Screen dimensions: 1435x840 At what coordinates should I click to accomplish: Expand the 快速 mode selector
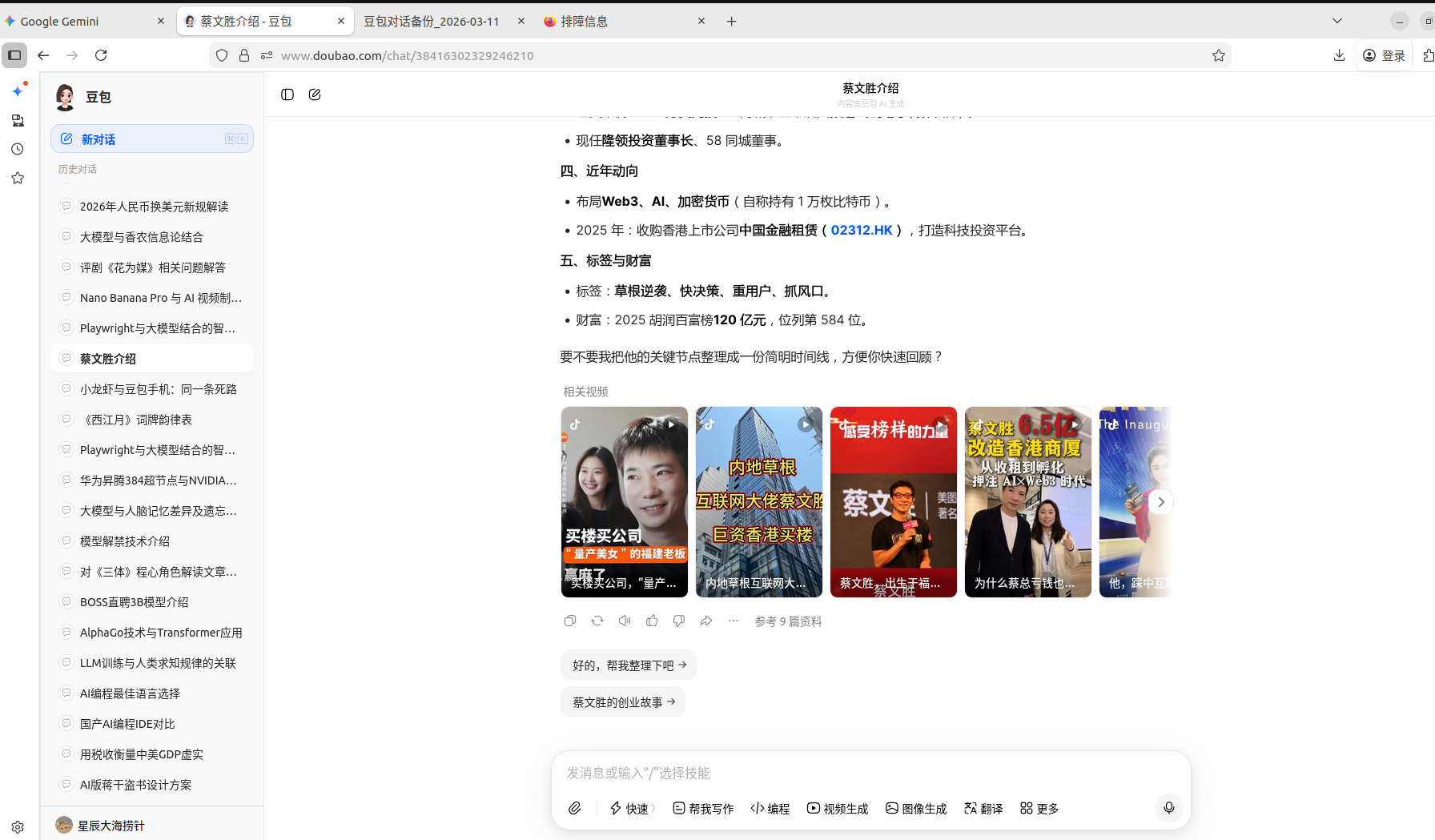pyautogui.click(x=632, y=808)
